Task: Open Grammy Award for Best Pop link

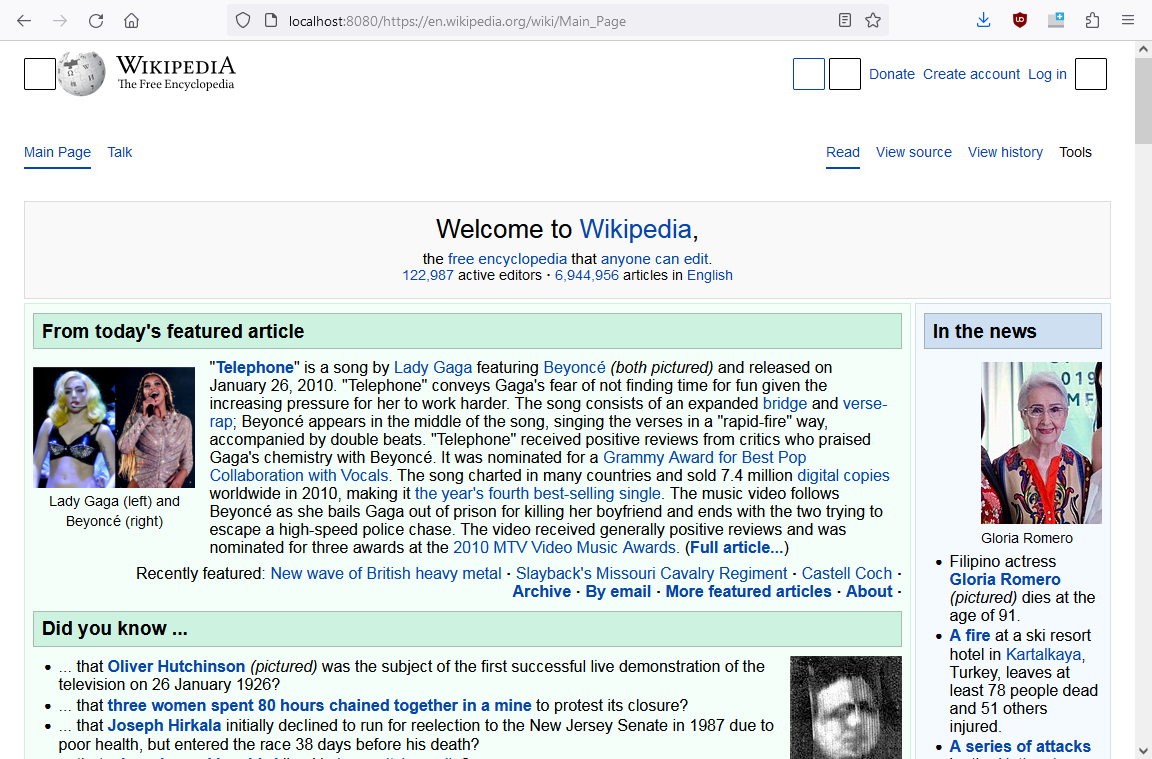Action: click(x=705, y=457)
